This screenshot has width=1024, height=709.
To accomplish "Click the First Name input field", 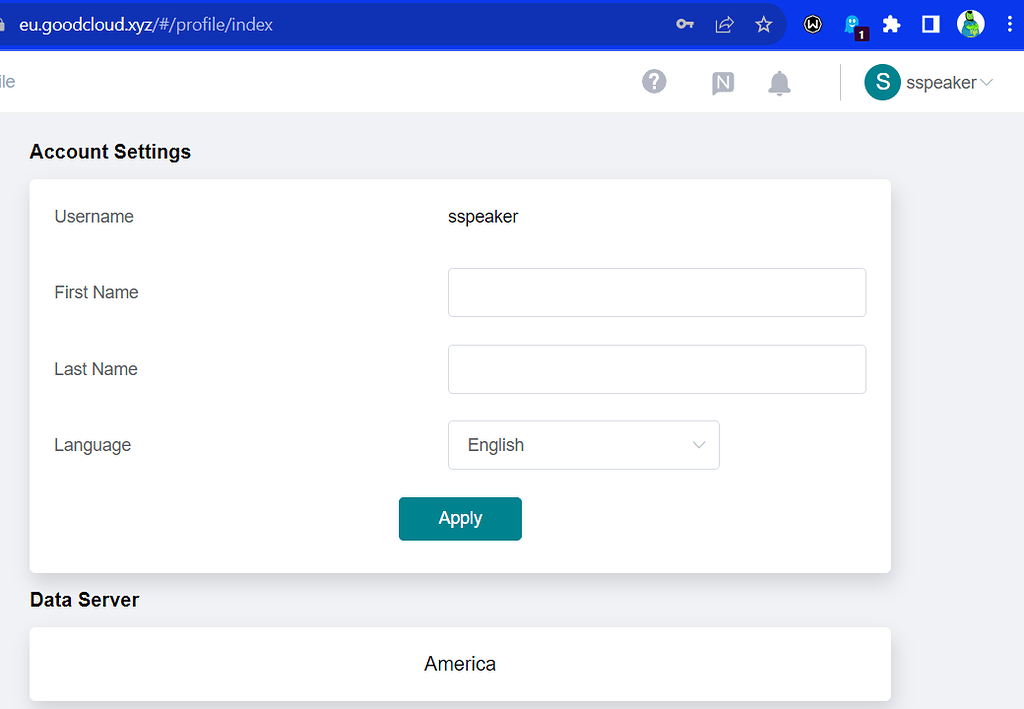I will (657, 292).
